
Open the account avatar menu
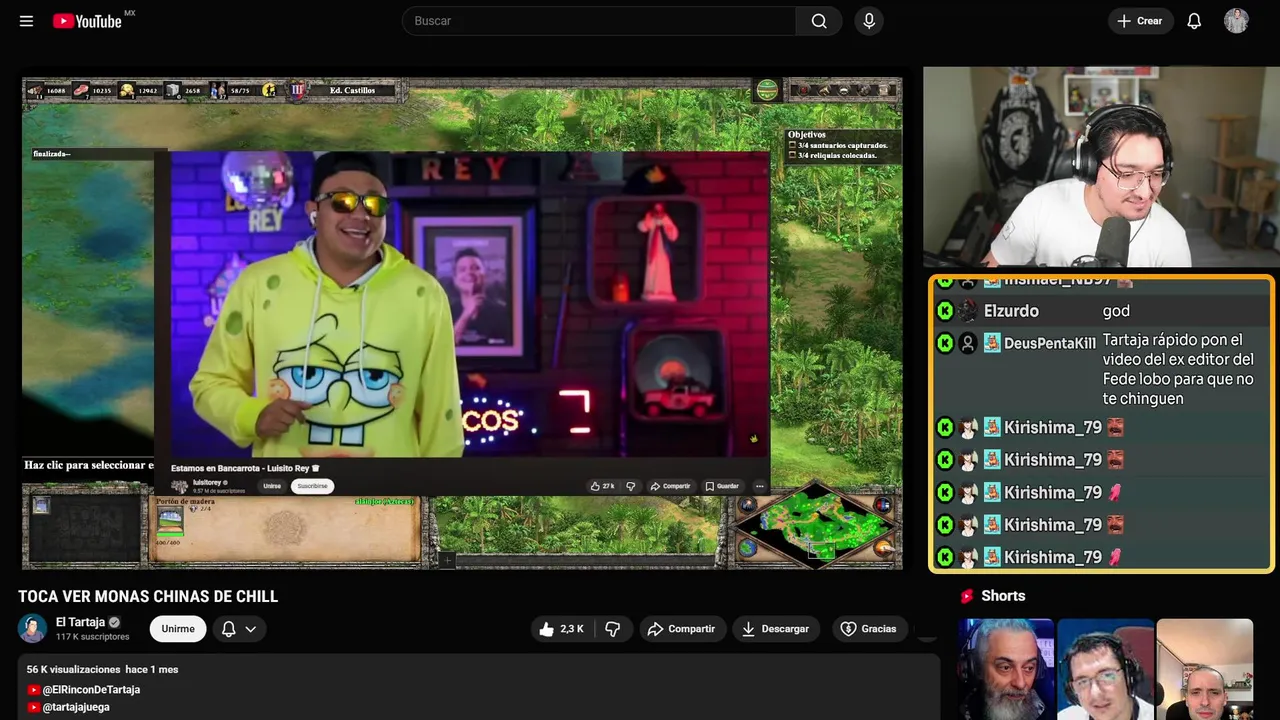pos(1236,21)
